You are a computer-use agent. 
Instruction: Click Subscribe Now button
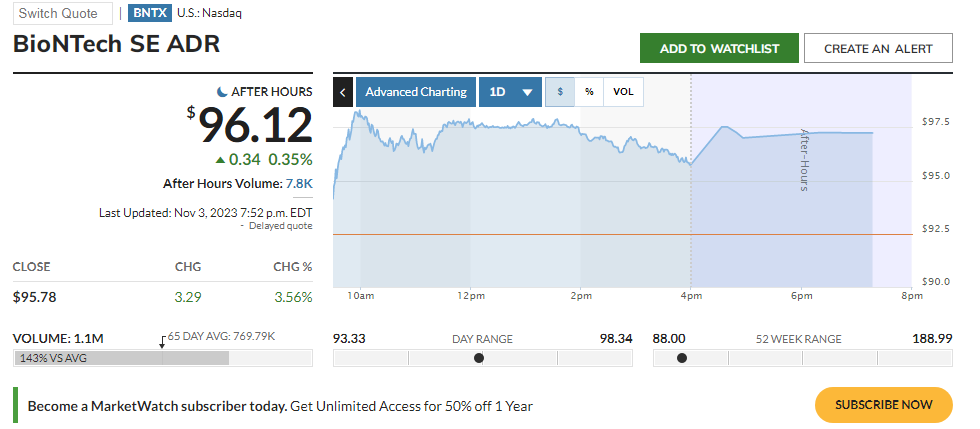point(883,405)
